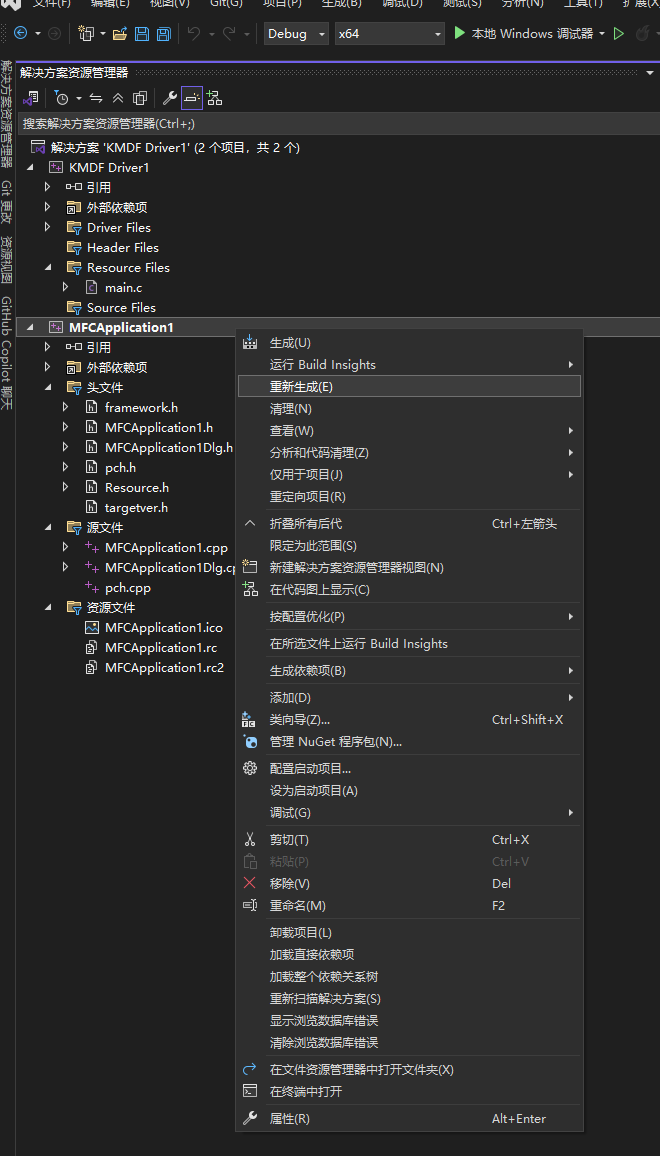Click the NuGet package icon 管理 NuGet 程序包
Image resolution: width=660 pixels, height=1156 pixels.
click(x=249, y=742)
